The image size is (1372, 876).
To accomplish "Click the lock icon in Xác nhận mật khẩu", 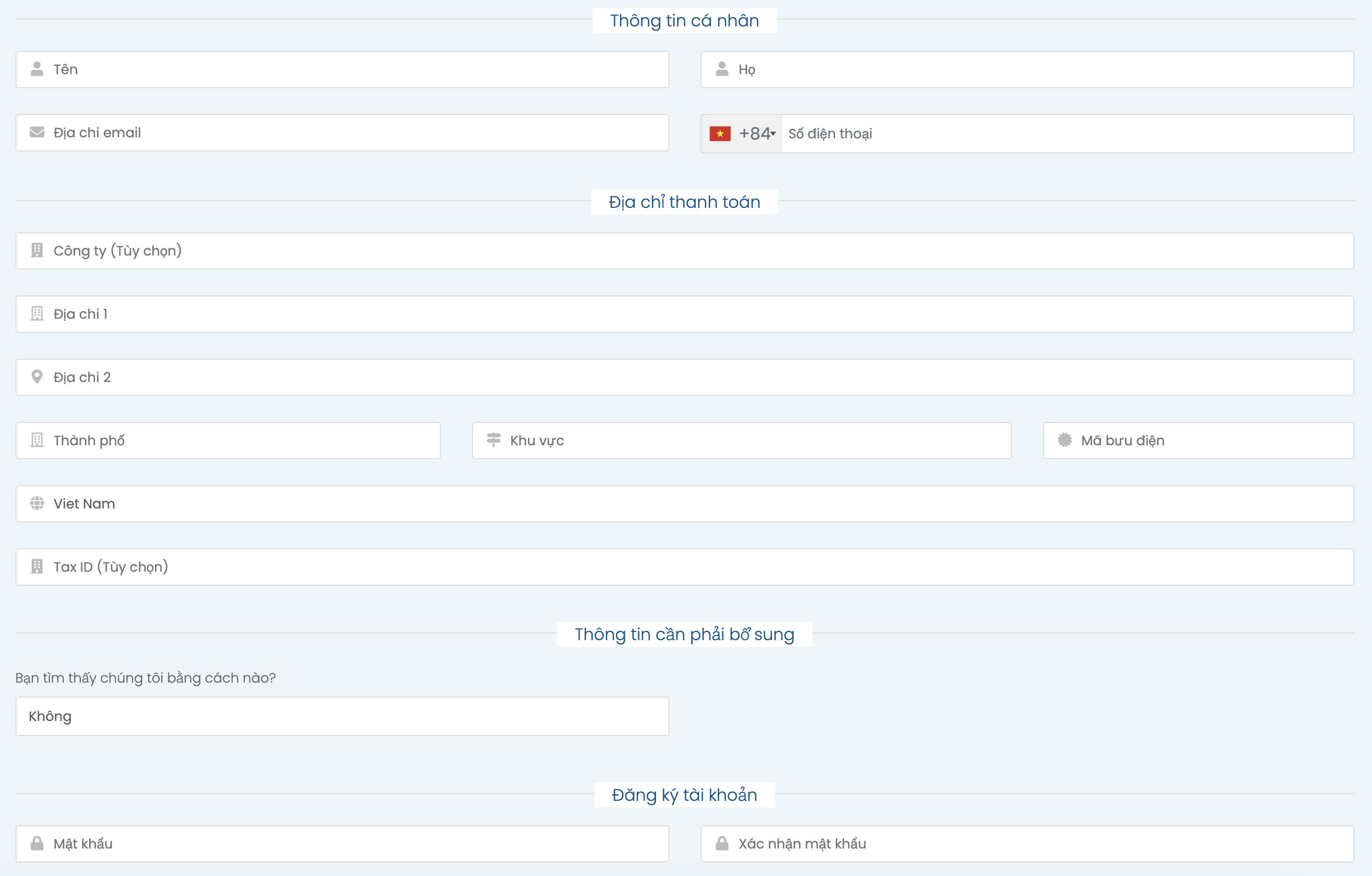I will (722, 843).
